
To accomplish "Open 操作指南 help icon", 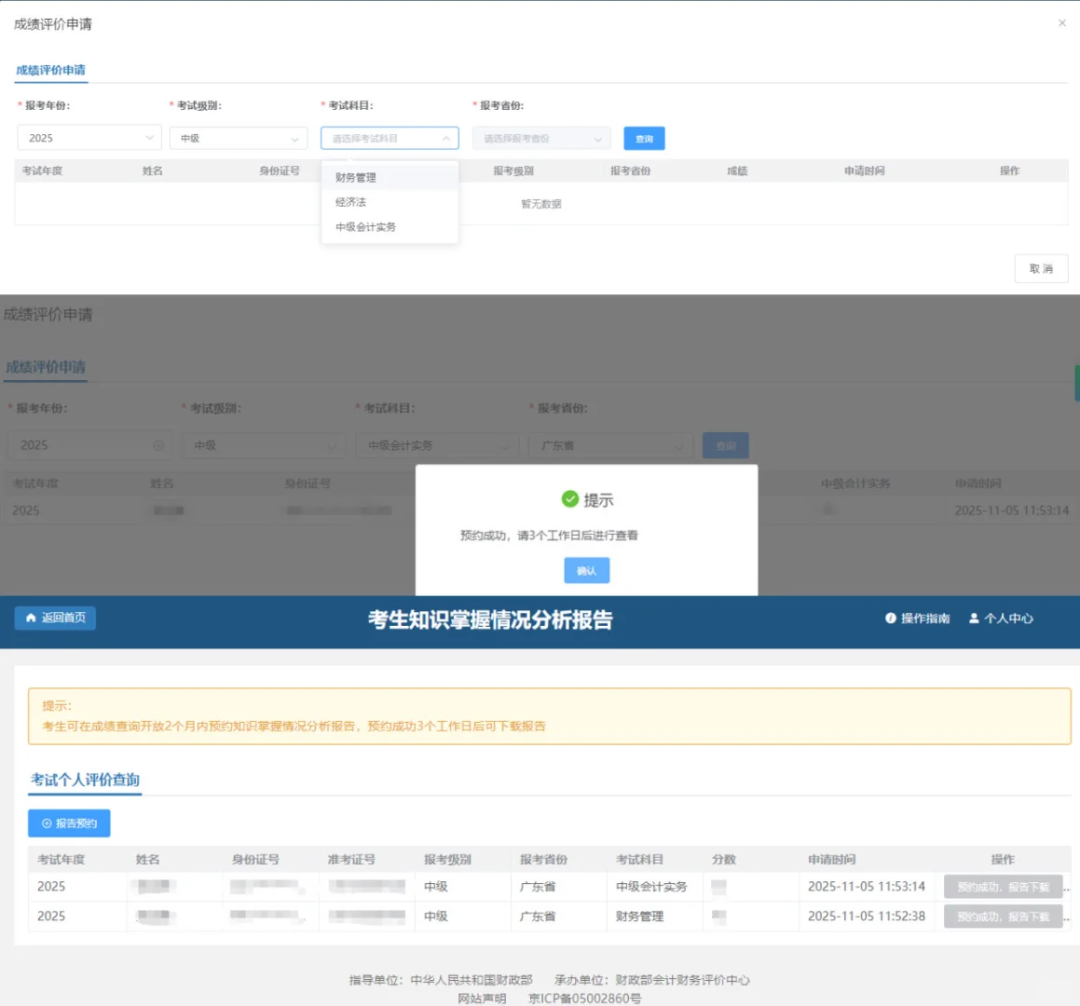I will (x=890, y=619).
